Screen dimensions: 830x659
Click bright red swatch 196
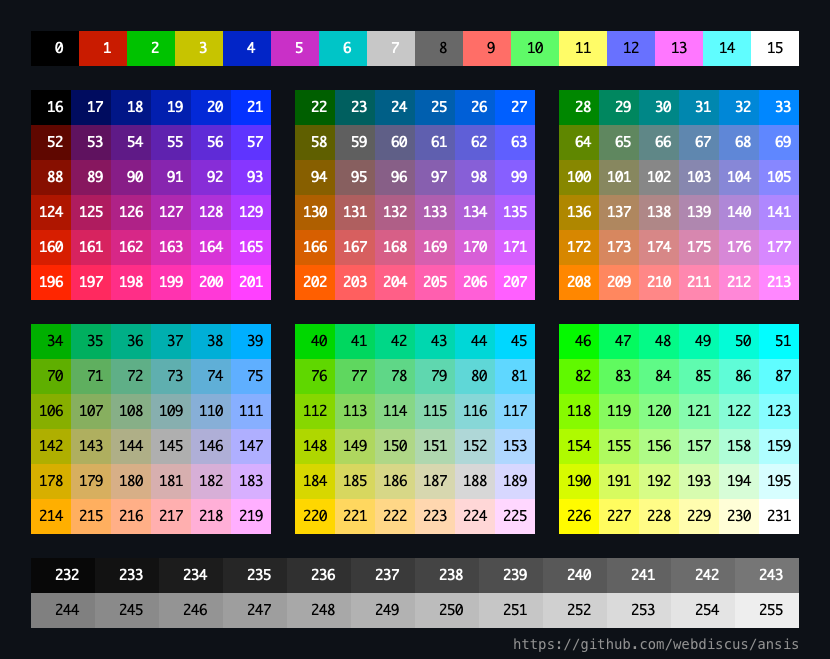click(x=52, y=282)
